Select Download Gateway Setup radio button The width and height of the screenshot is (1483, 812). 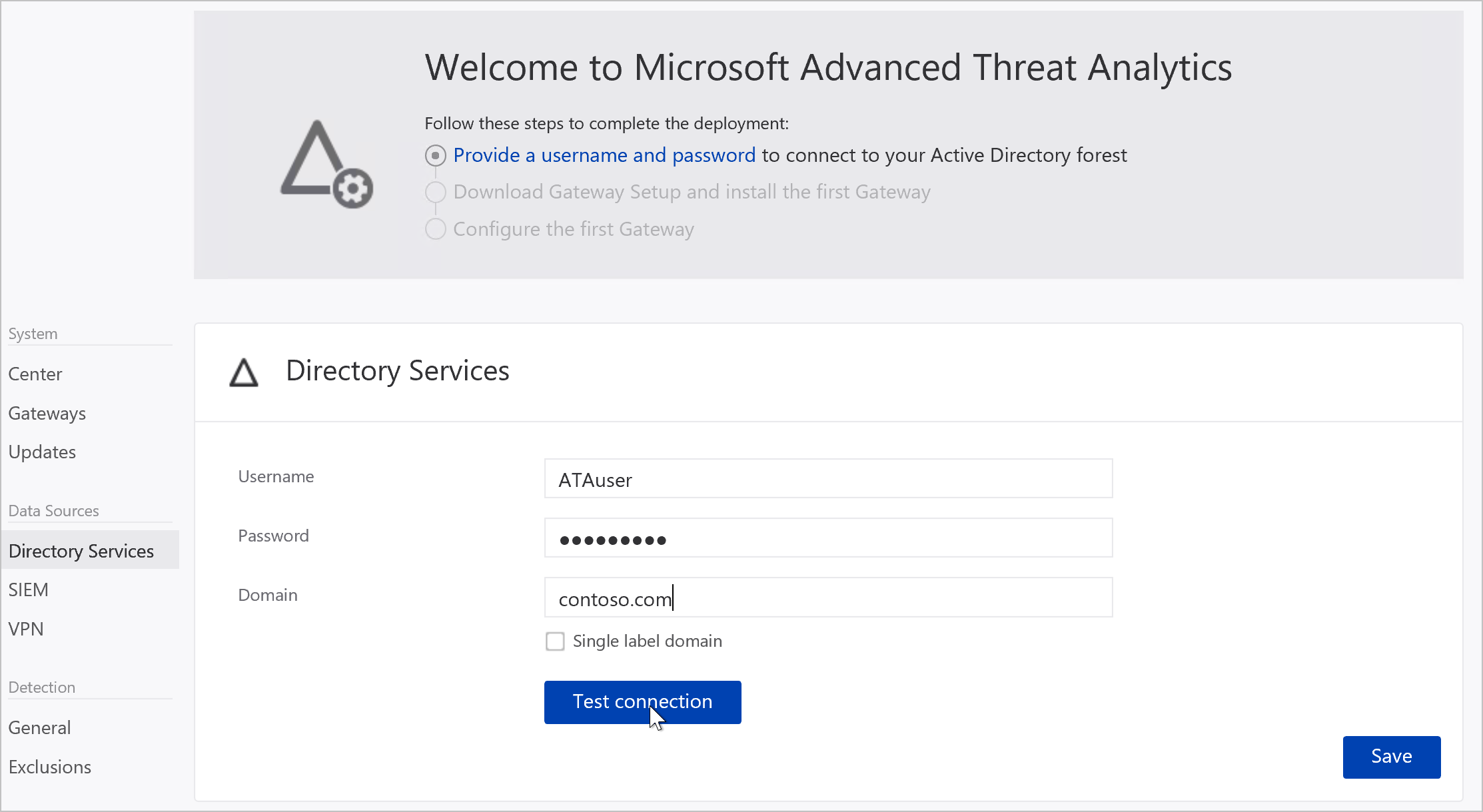coord(435,192)
